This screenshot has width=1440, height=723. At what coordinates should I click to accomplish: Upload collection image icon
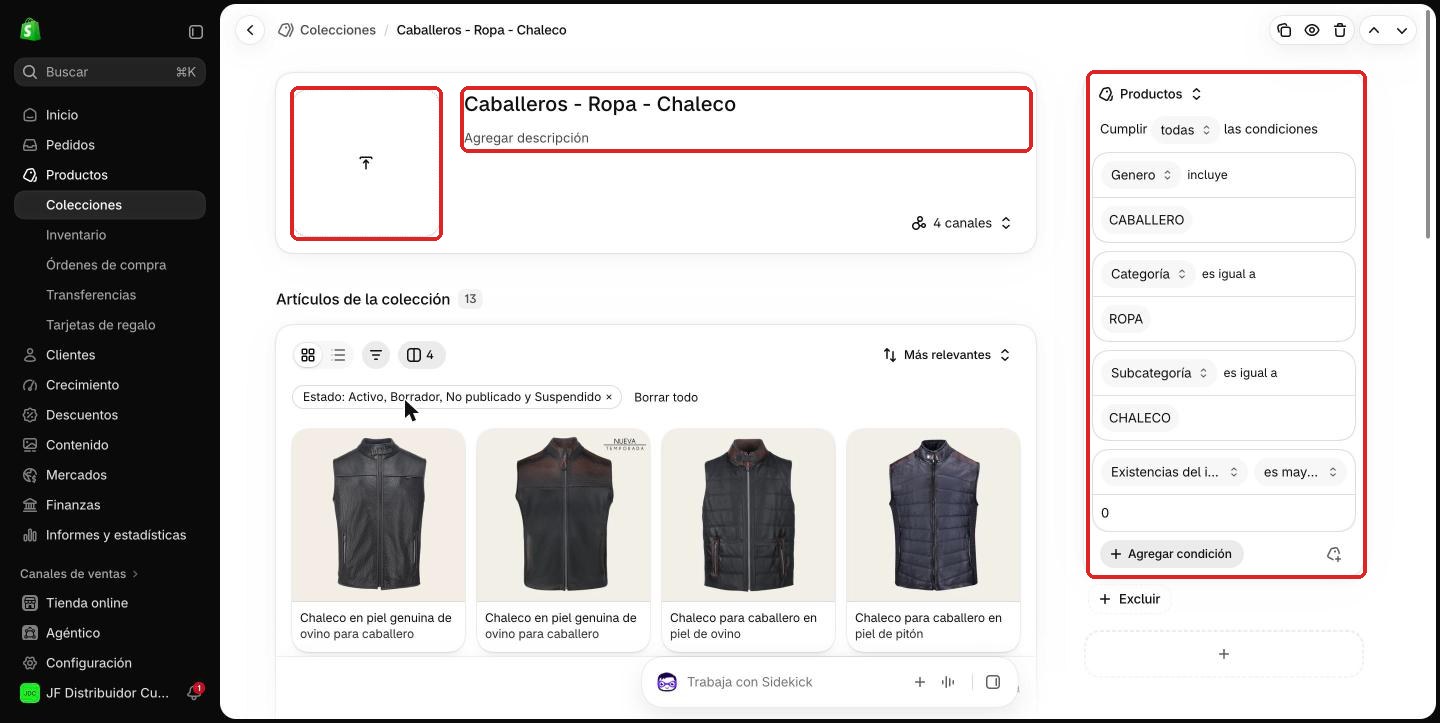pyautogui.click(x=366, y=163)
